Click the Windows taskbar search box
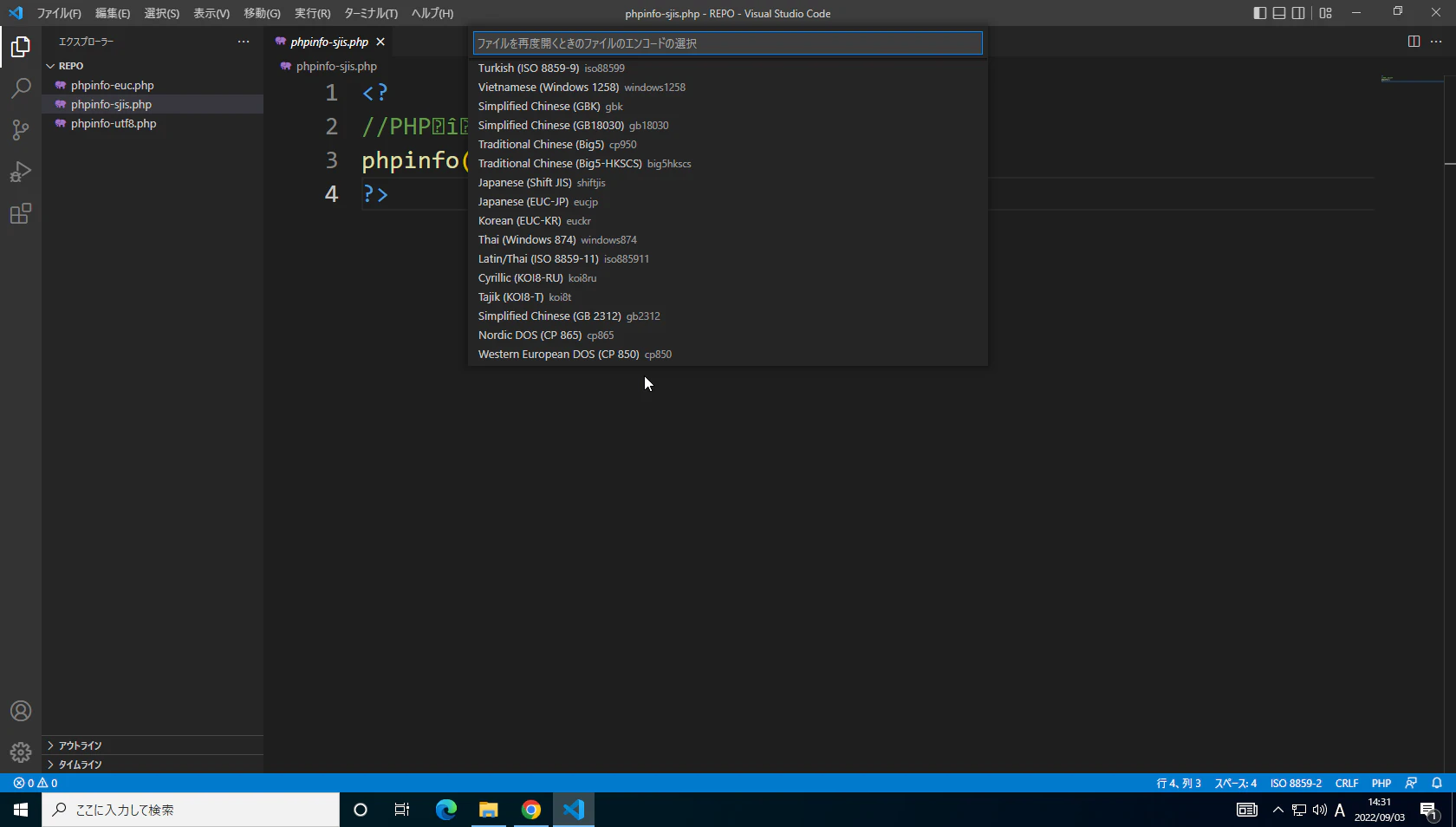This screenshot has width=1456, height=827. click(191, 810)
